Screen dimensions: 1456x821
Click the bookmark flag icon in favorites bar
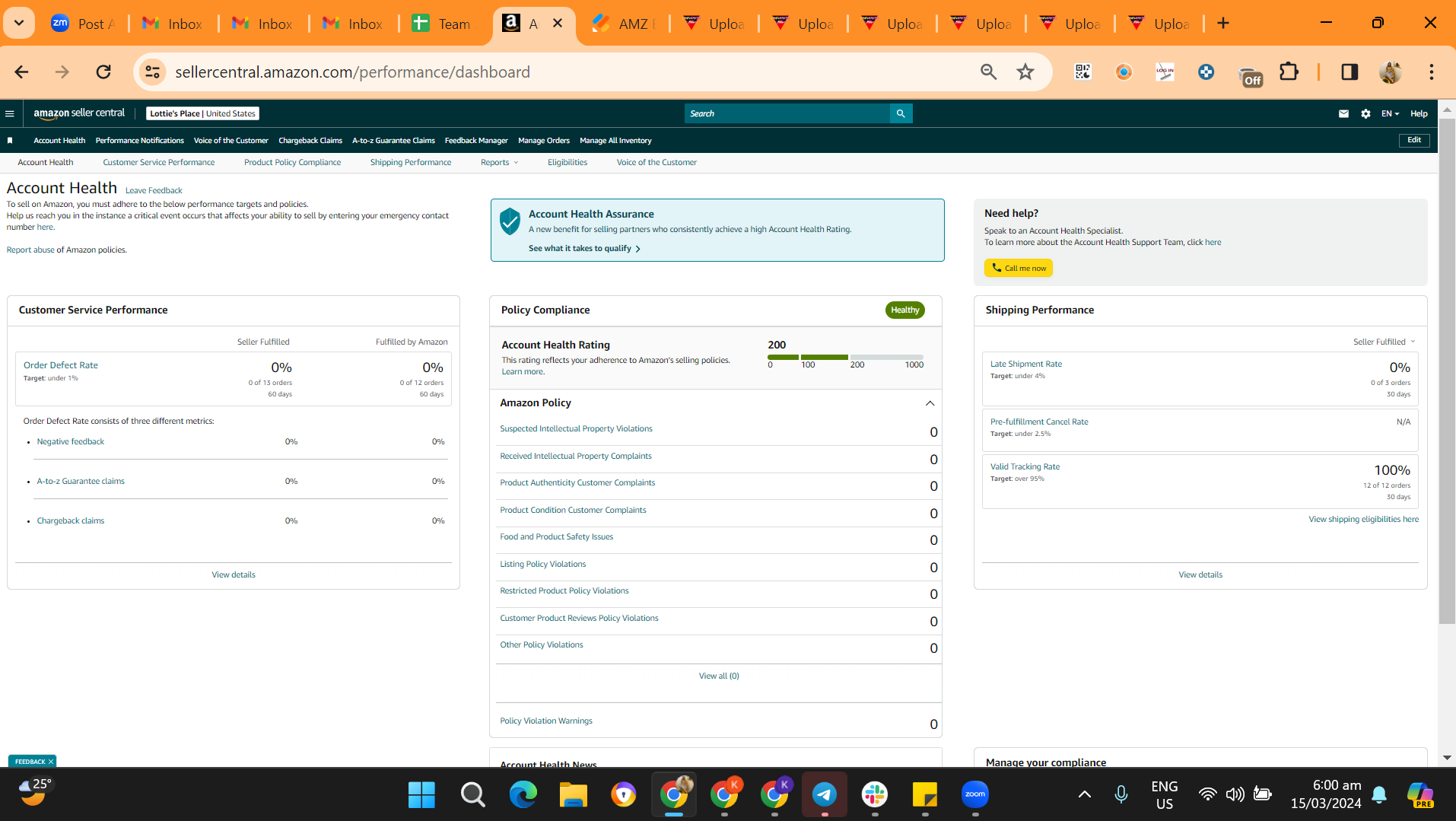point(10,141)
